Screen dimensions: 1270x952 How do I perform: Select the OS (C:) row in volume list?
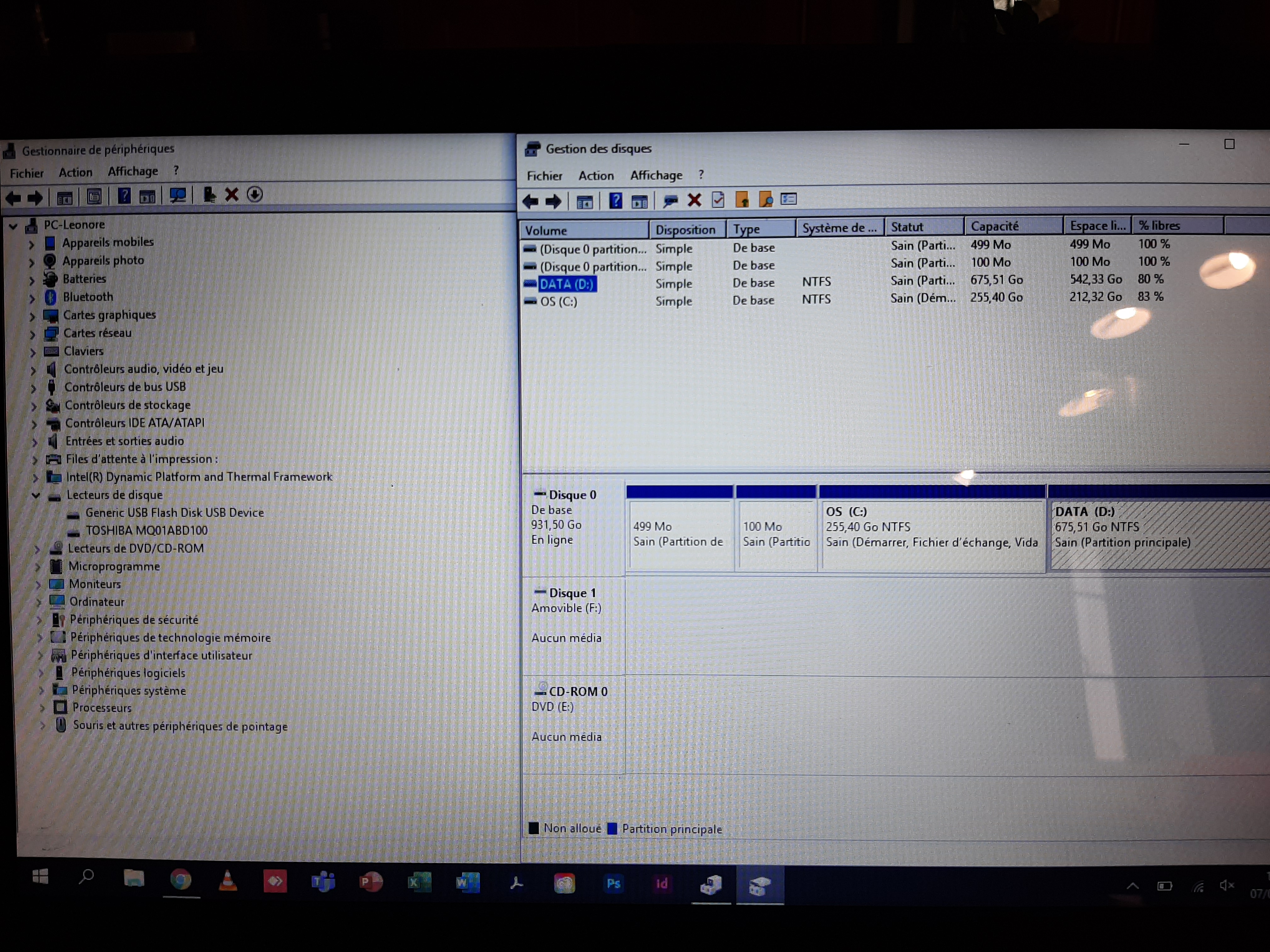pos(844,300)
